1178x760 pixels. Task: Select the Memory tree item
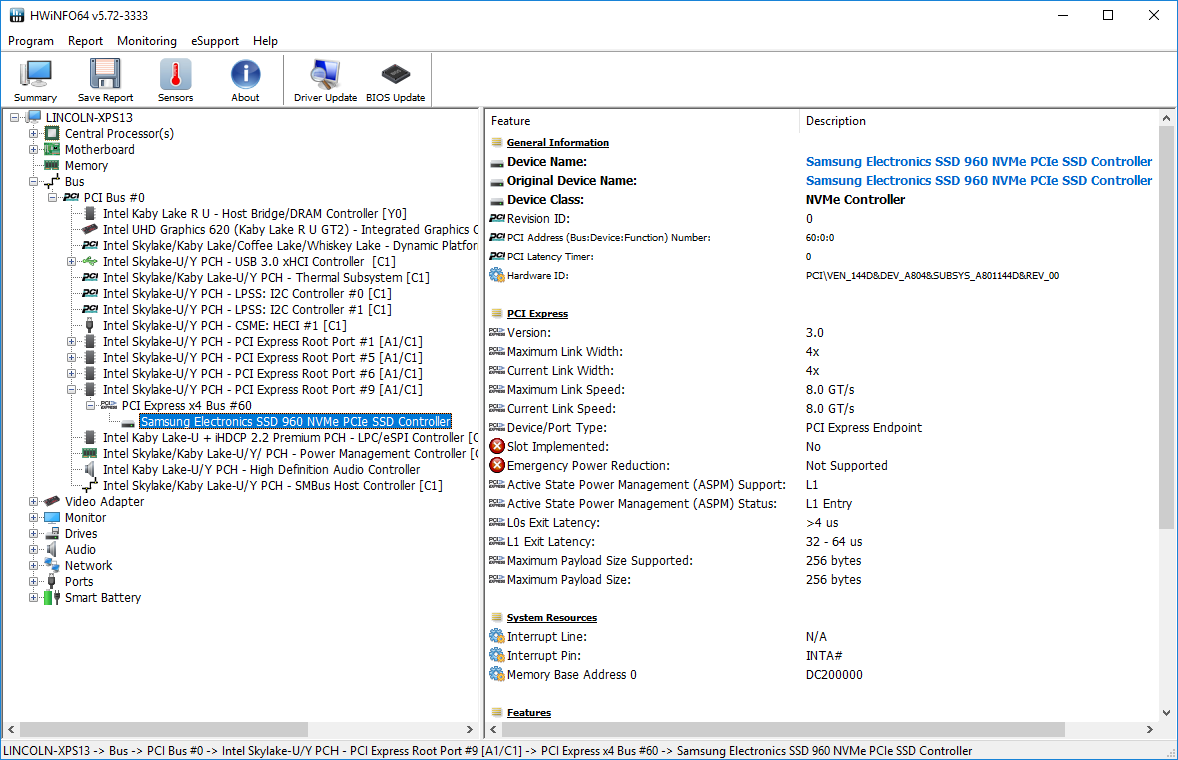click(x=86, y=166)
